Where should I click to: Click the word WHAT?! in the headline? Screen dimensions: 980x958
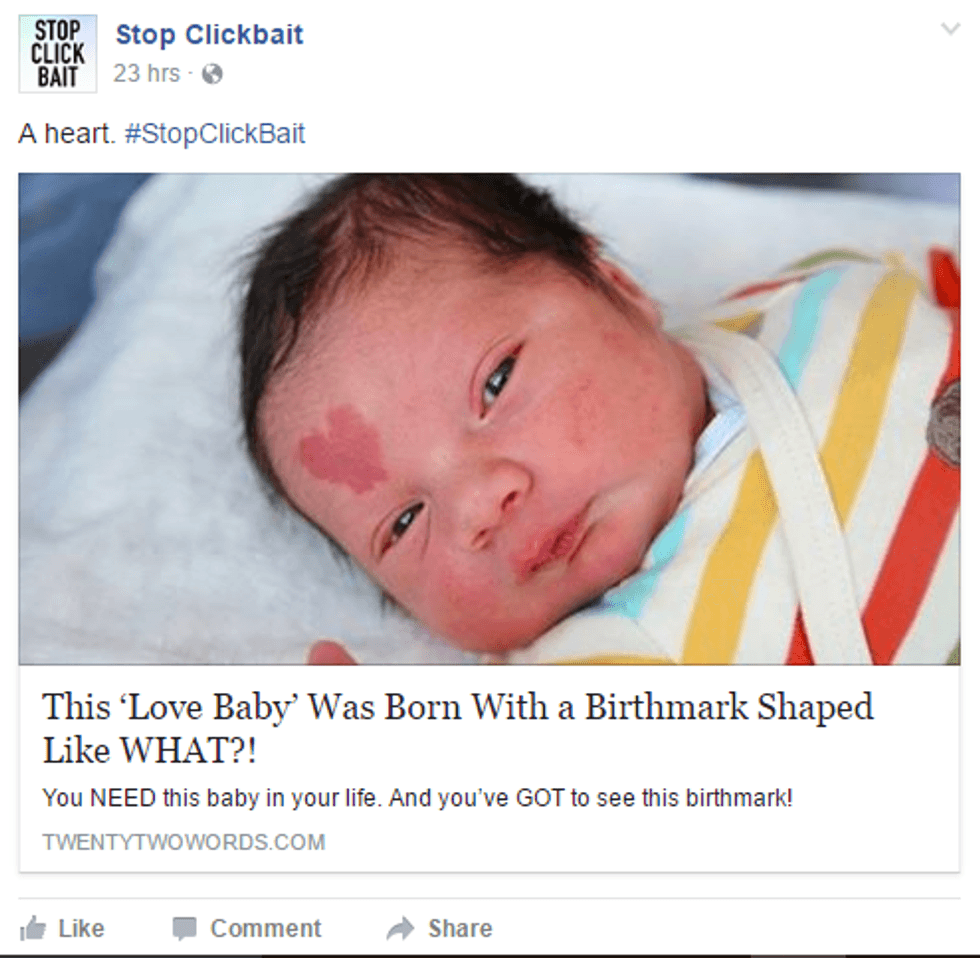pos(188,749)
